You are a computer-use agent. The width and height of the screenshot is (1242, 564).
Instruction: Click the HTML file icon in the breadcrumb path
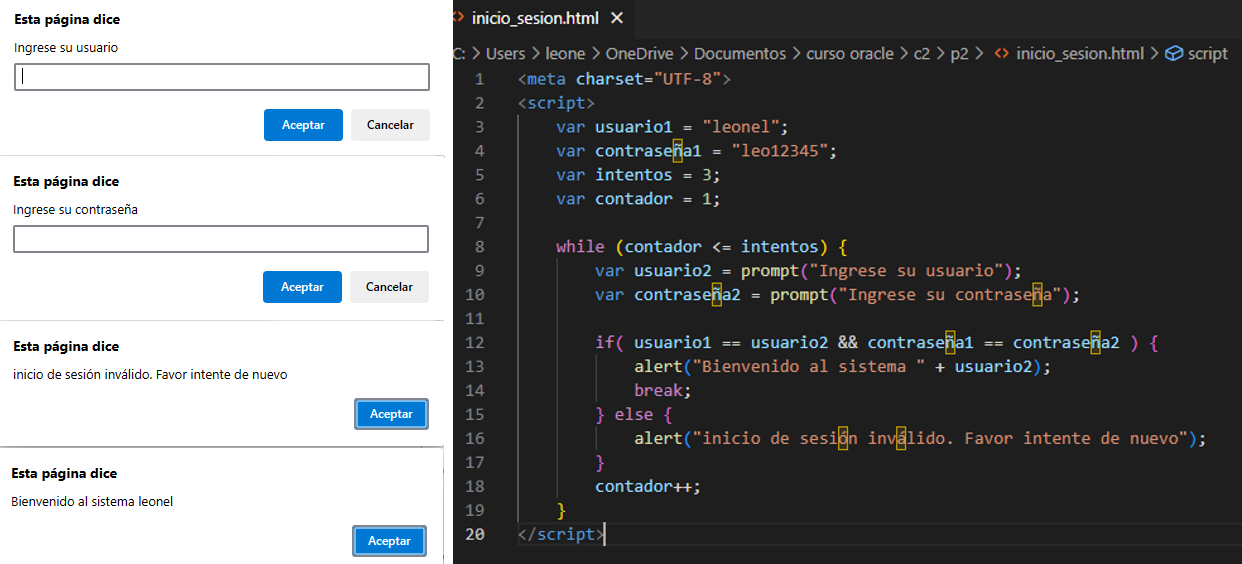[1001, 54]
